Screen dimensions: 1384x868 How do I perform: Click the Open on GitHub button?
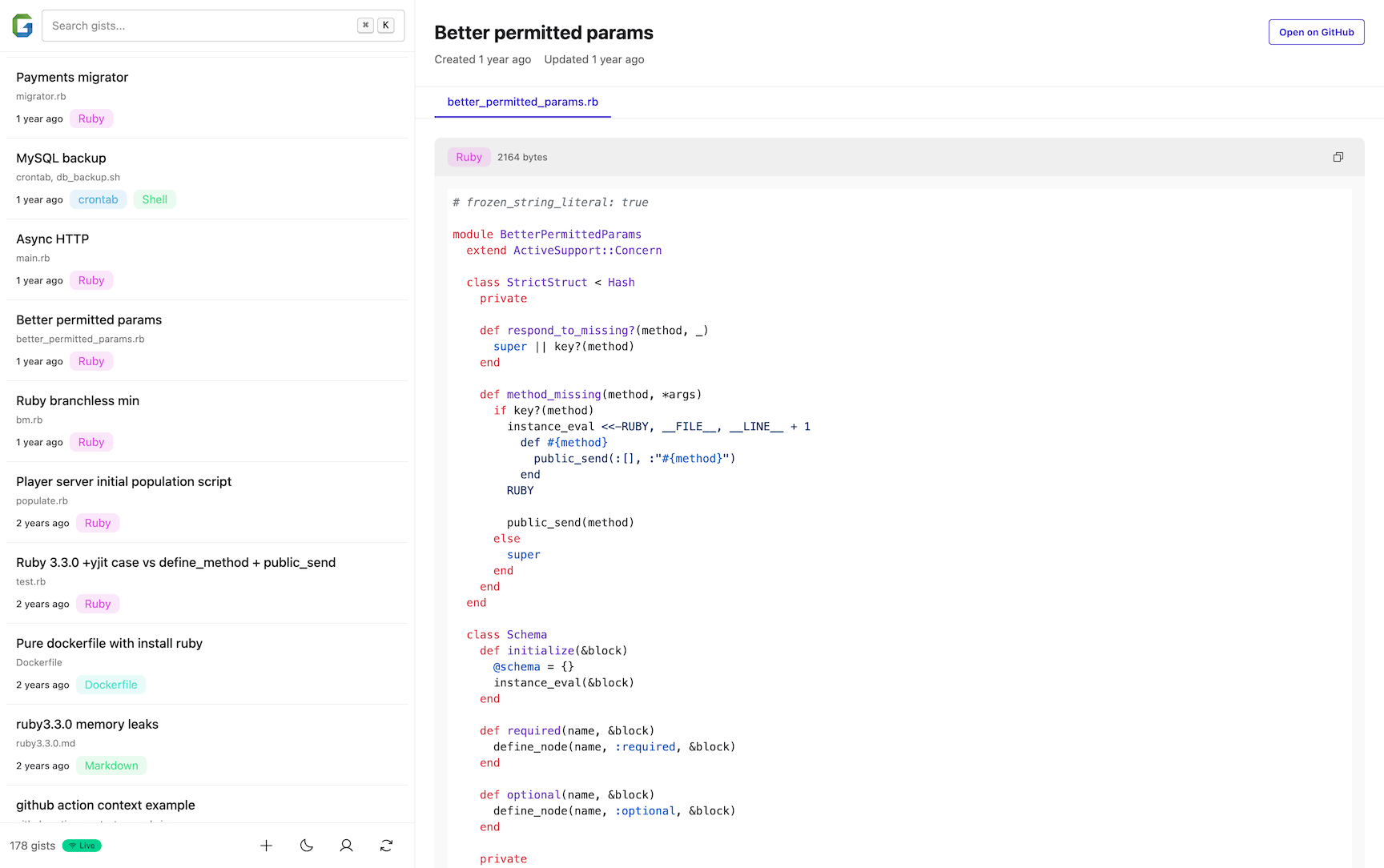click(x=1316, y=32)
